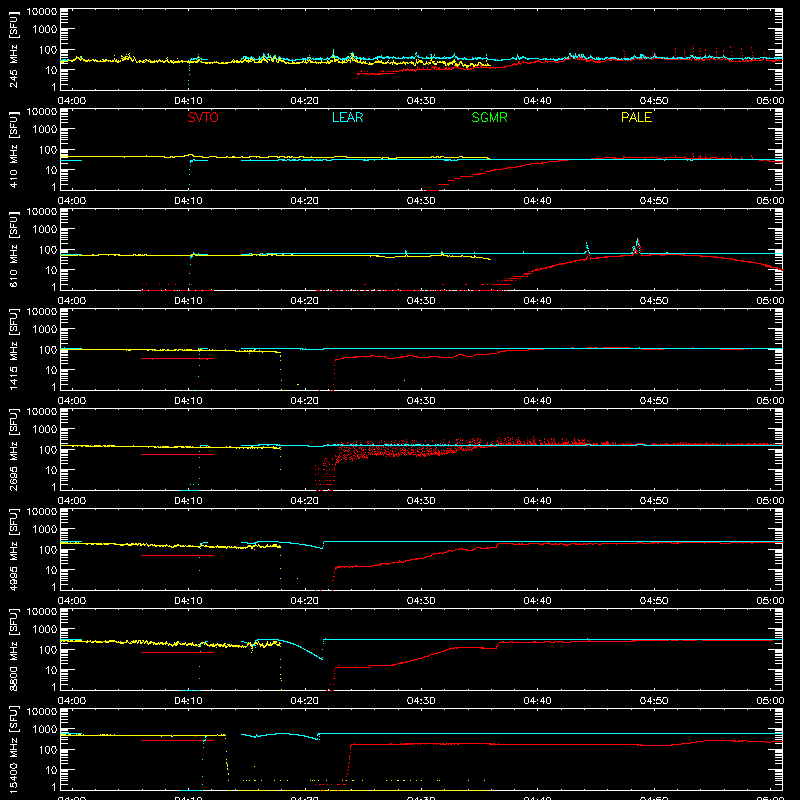Select the 4995 MHz [SFU] axis title

pos(13,550)
